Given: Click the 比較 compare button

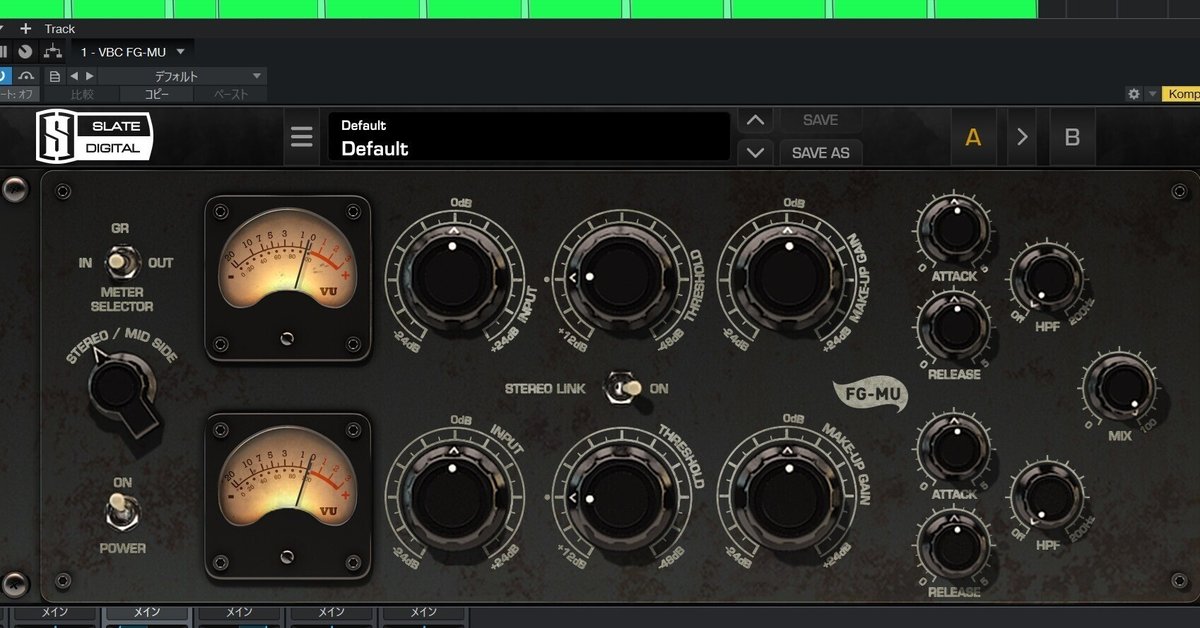Looking at the screenshot, I should (x=82, y=95).
